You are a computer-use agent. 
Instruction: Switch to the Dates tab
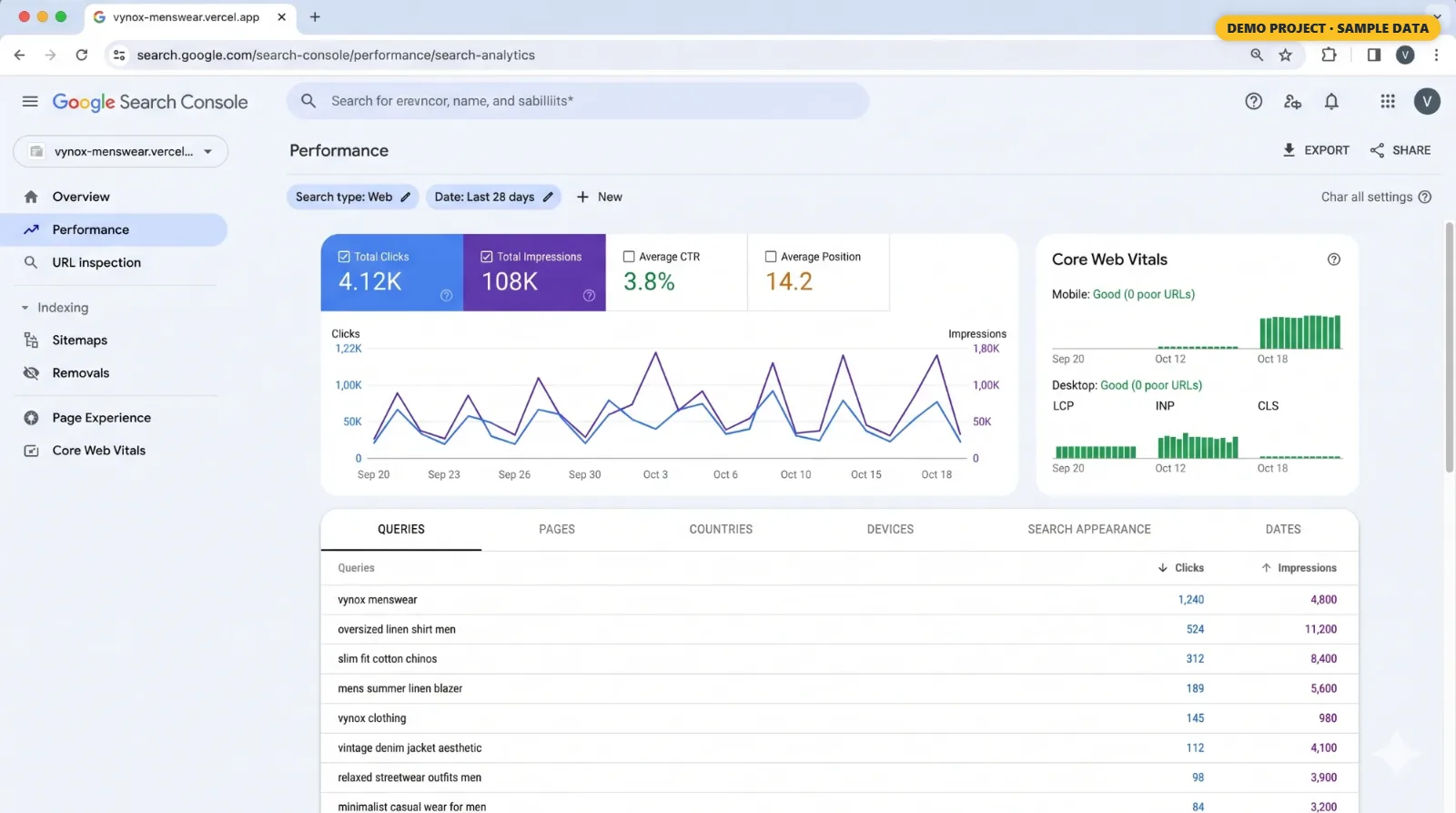1283,529
